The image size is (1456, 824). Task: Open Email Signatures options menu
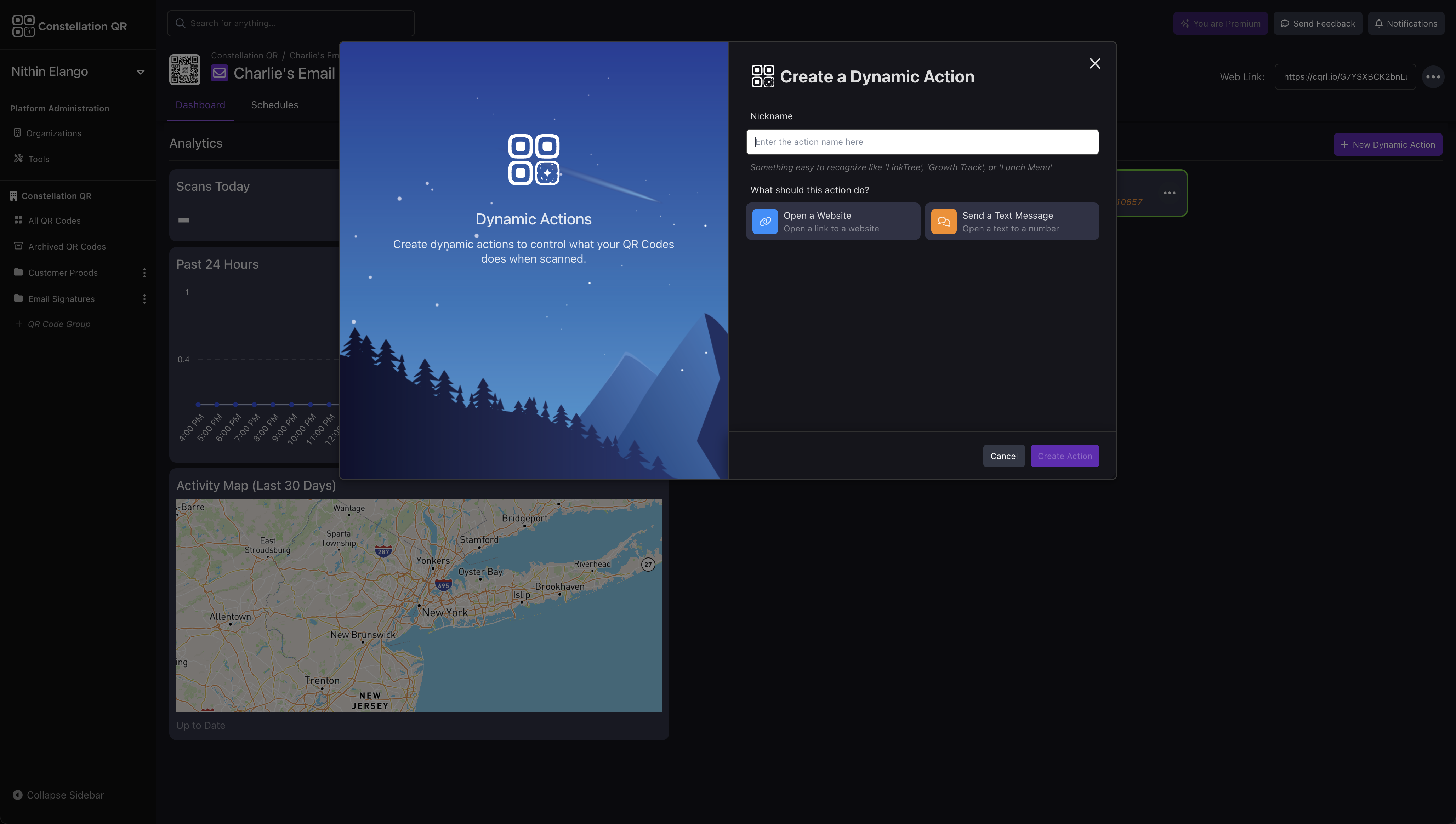tap(144, 299)
